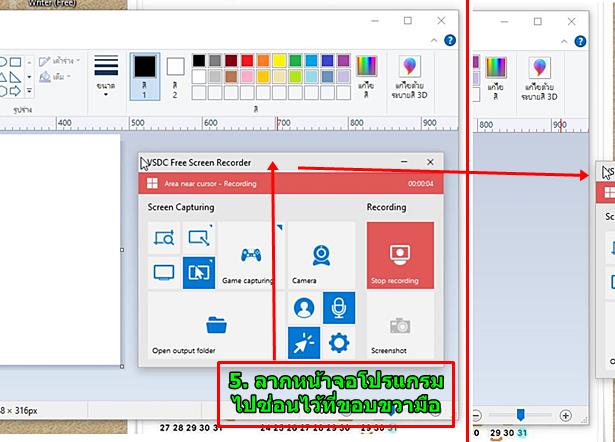Image resolution: width=615 pixels, height=442 pixels.
Task: Select the right triangle shape
Action: point(15,77)
